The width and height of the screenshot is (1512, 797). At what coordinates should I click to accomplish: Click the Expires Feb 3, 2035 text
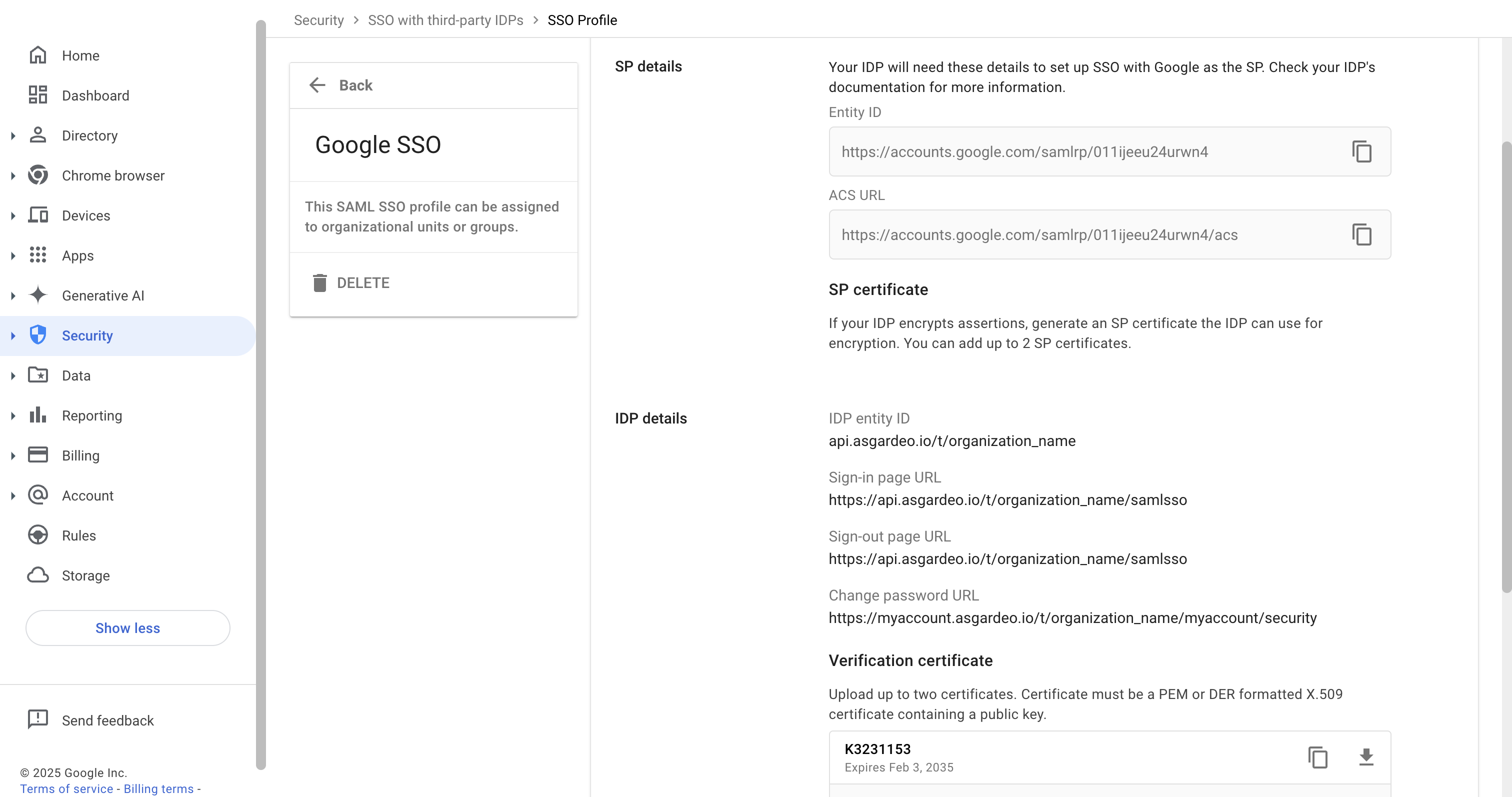[x=898, y=767]
